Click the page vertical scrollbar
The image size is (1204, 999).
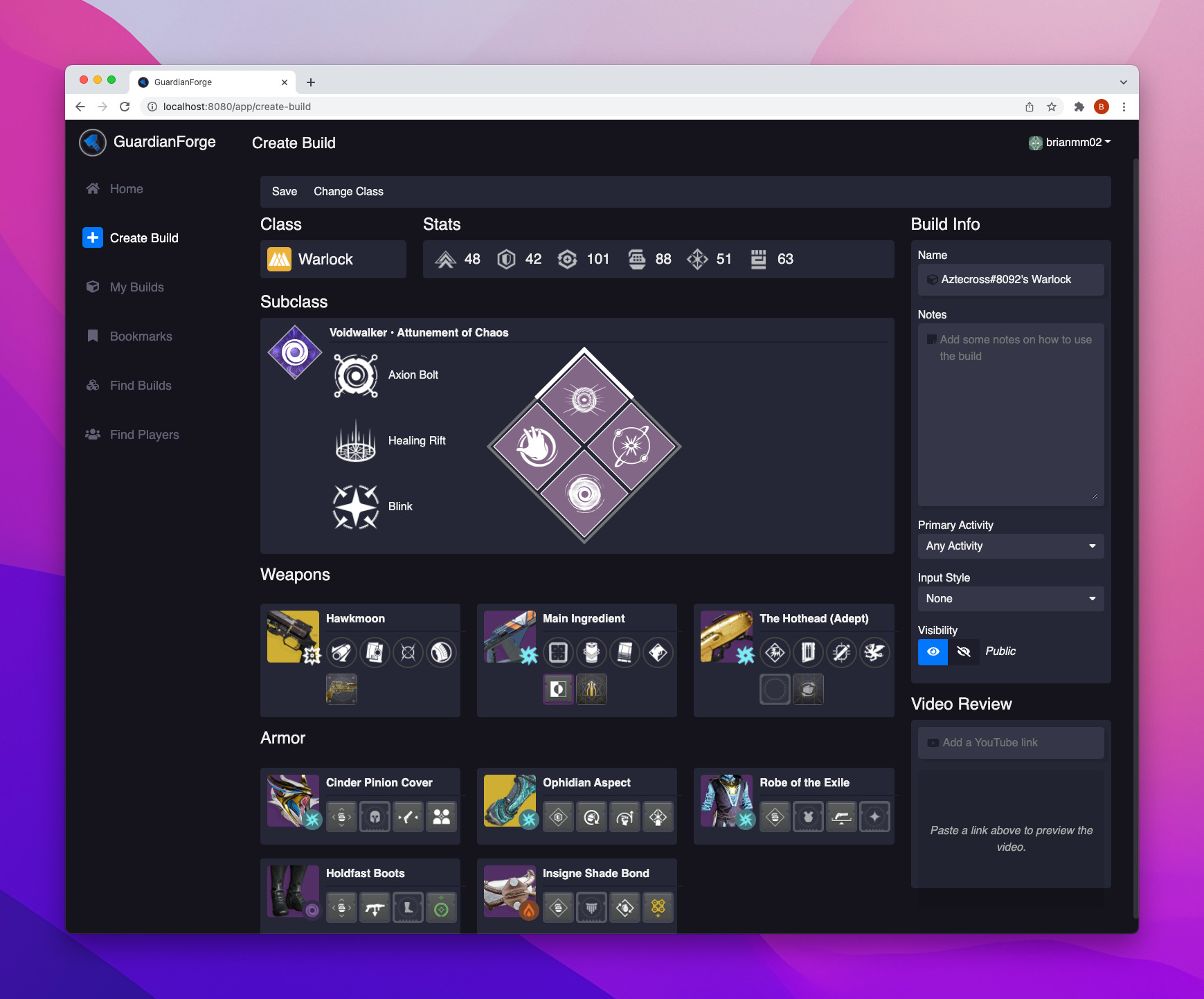click(x=1135, y=537)
